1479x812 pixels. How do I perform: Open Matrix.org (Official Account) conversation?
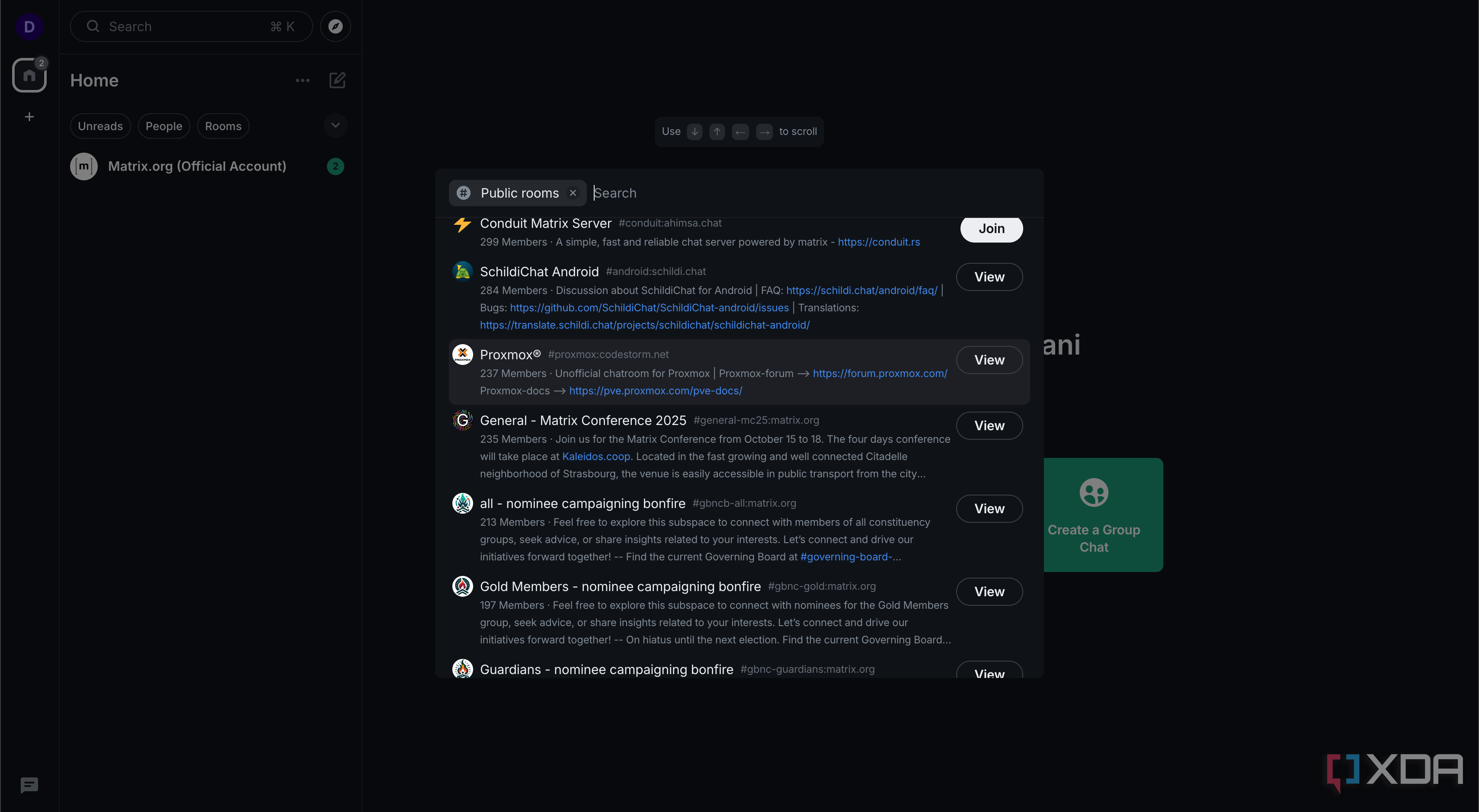click(210, 166)
